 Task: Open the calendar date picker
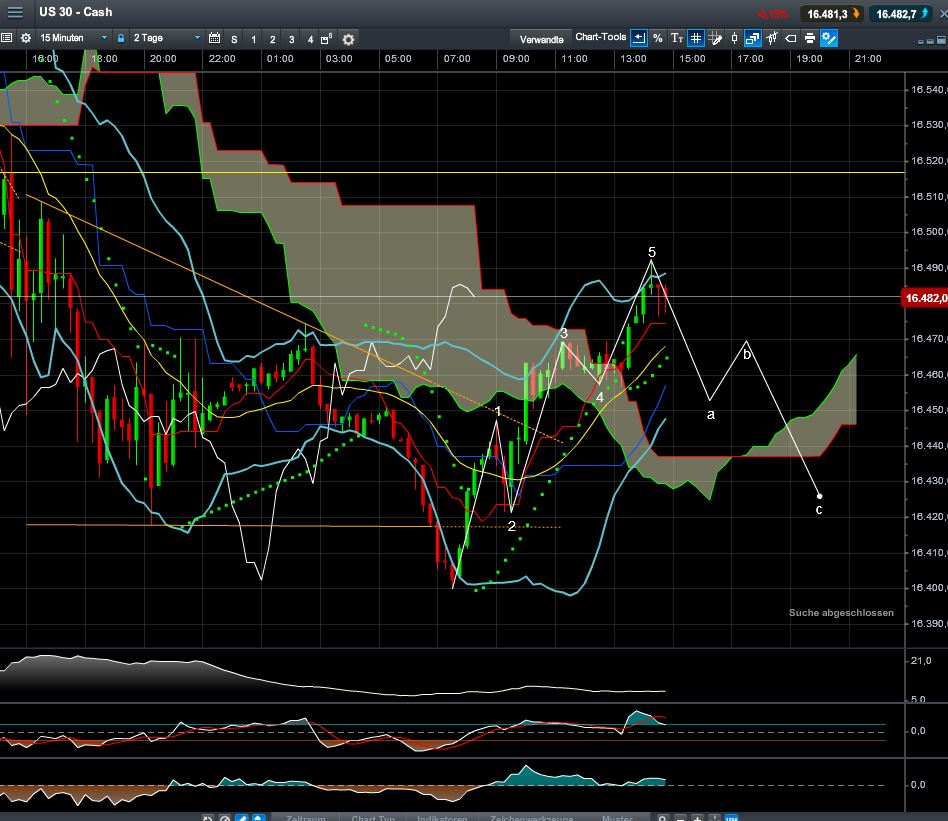click(214, 38)
